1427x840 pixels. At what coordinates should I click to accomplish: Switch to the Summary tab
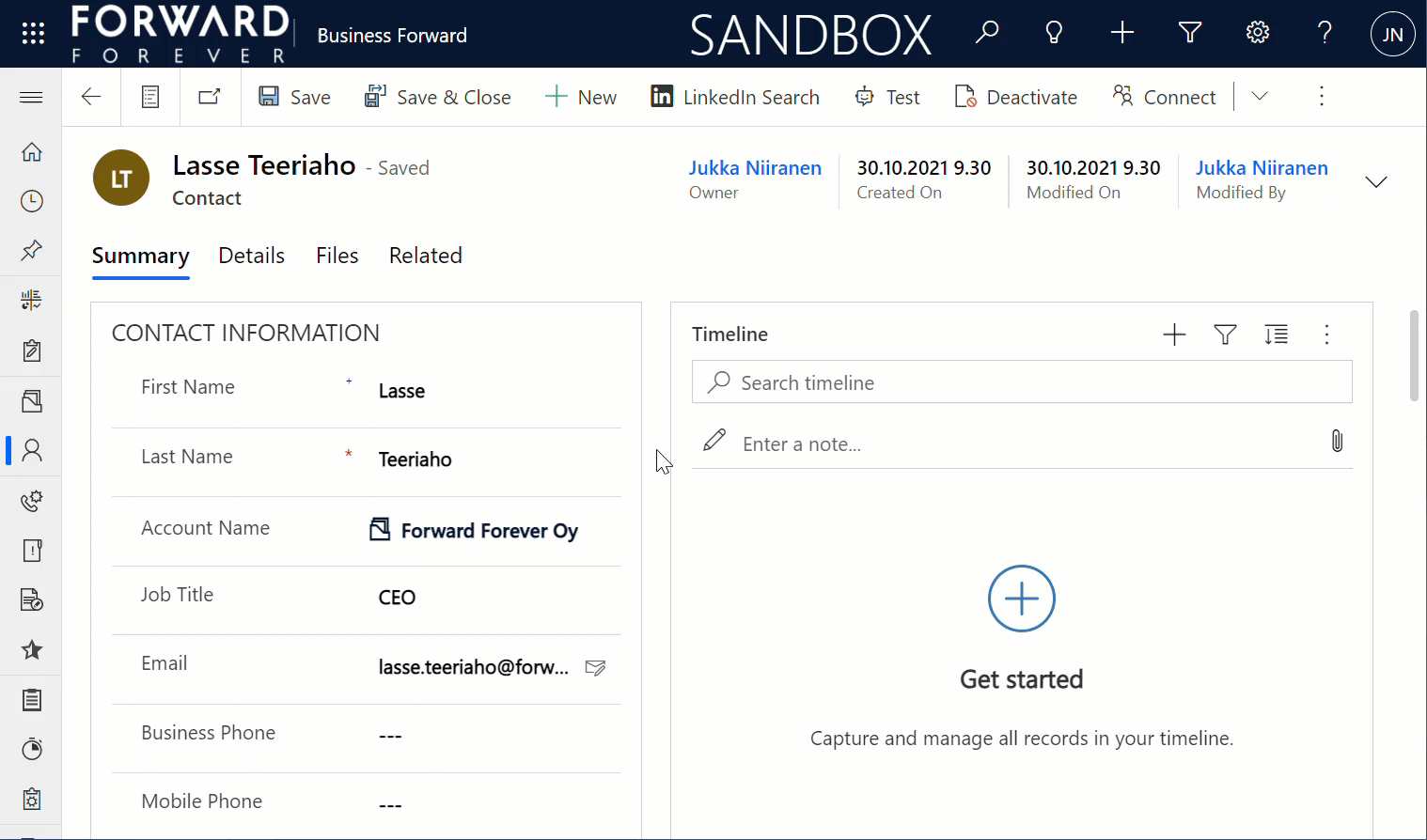141,256
